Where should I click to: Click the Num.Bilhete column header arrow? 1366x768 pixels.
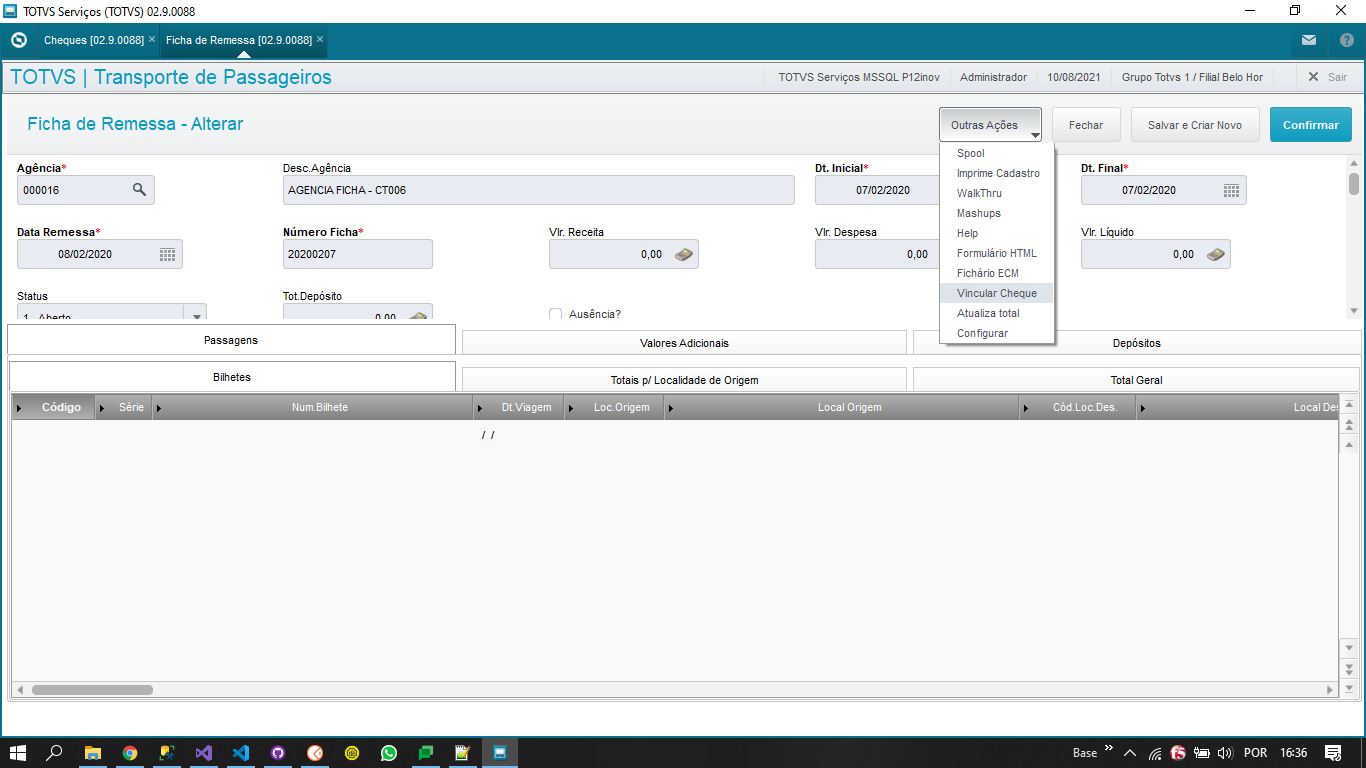coord(158,408)
